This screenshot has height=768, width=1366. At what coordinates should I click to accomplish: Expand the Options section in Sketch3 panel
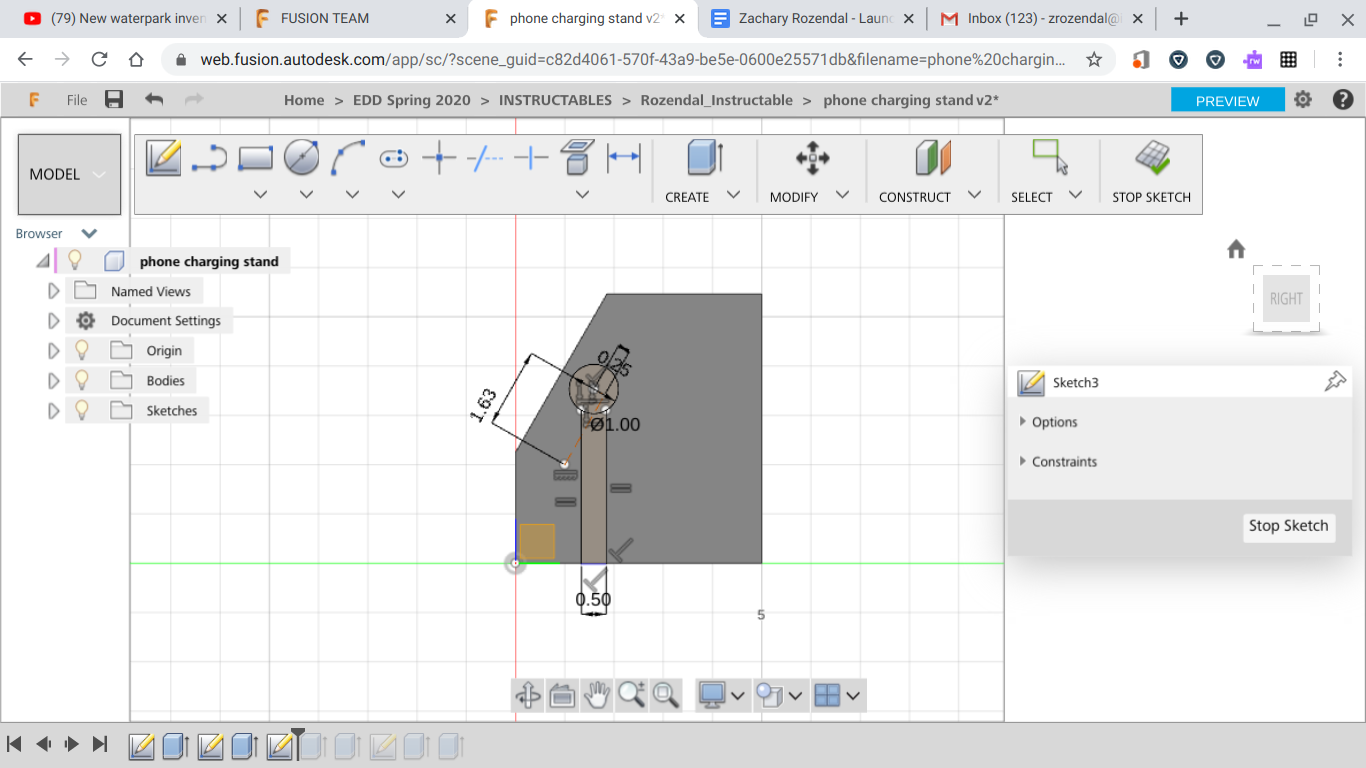pos(1022,422)
